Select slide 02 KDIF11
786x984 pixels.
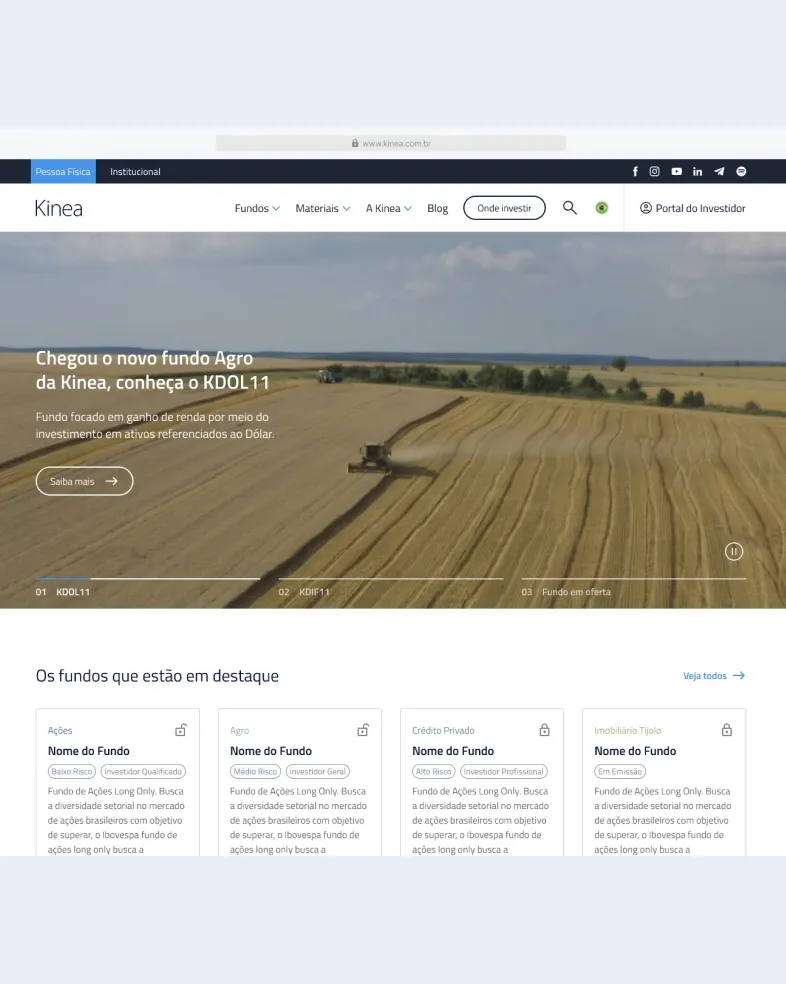click(304, 592)
